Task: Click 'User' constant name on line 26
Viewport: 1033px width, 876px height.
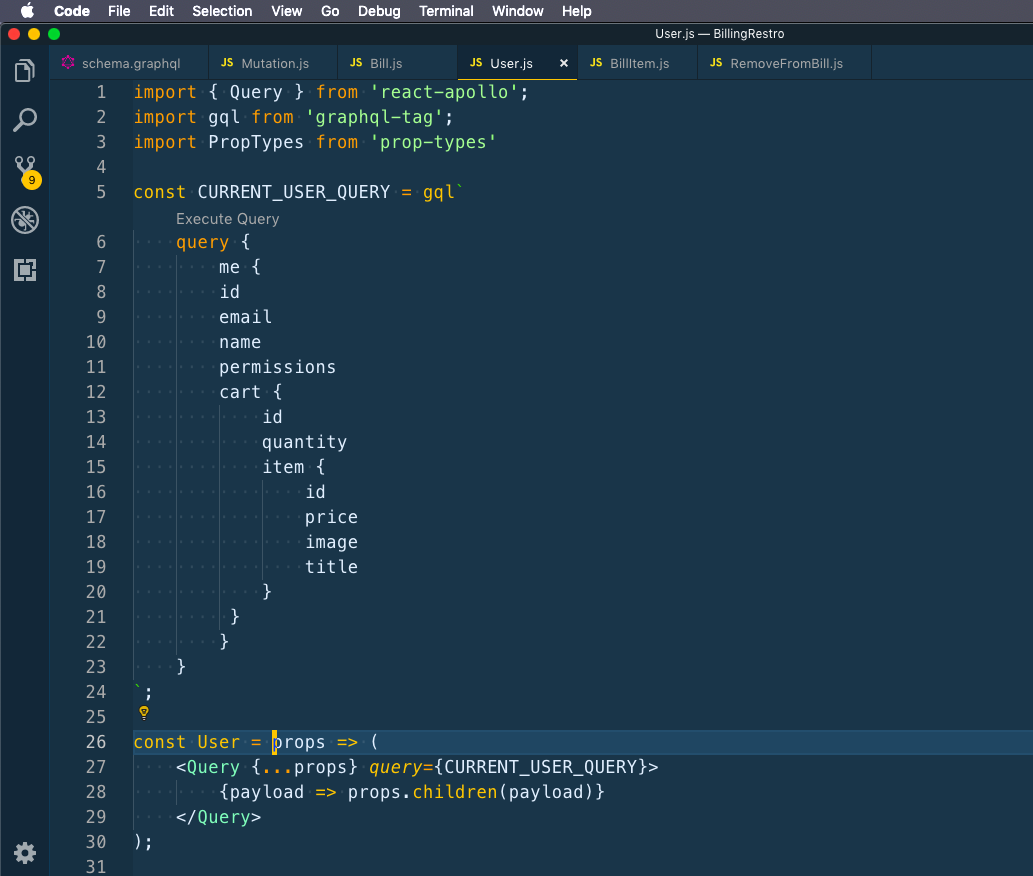Action: click(218, 742)
